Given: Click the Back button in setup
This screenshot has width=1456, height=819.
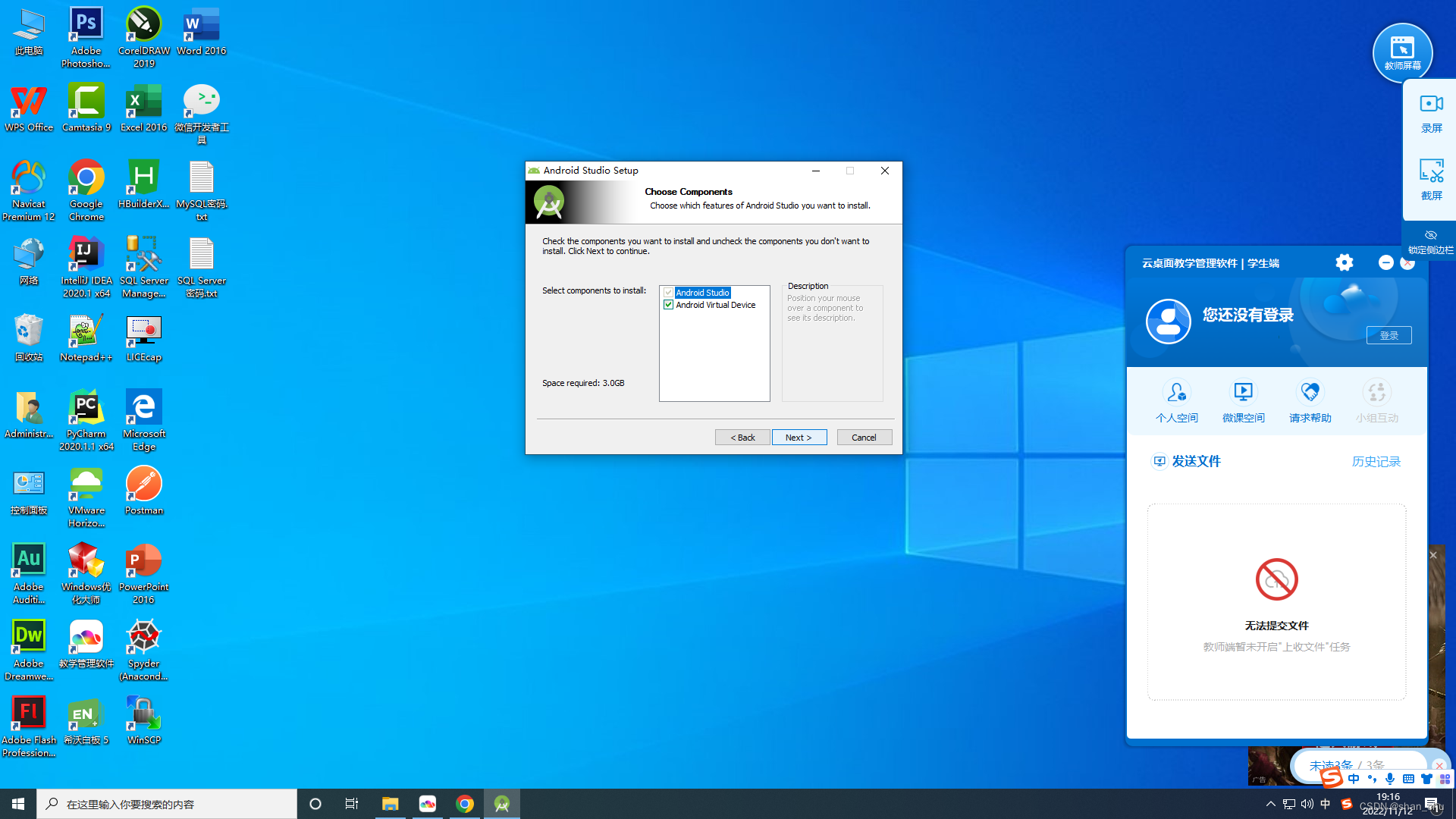Looking at the screenshot, I should (x=742, y=438).
